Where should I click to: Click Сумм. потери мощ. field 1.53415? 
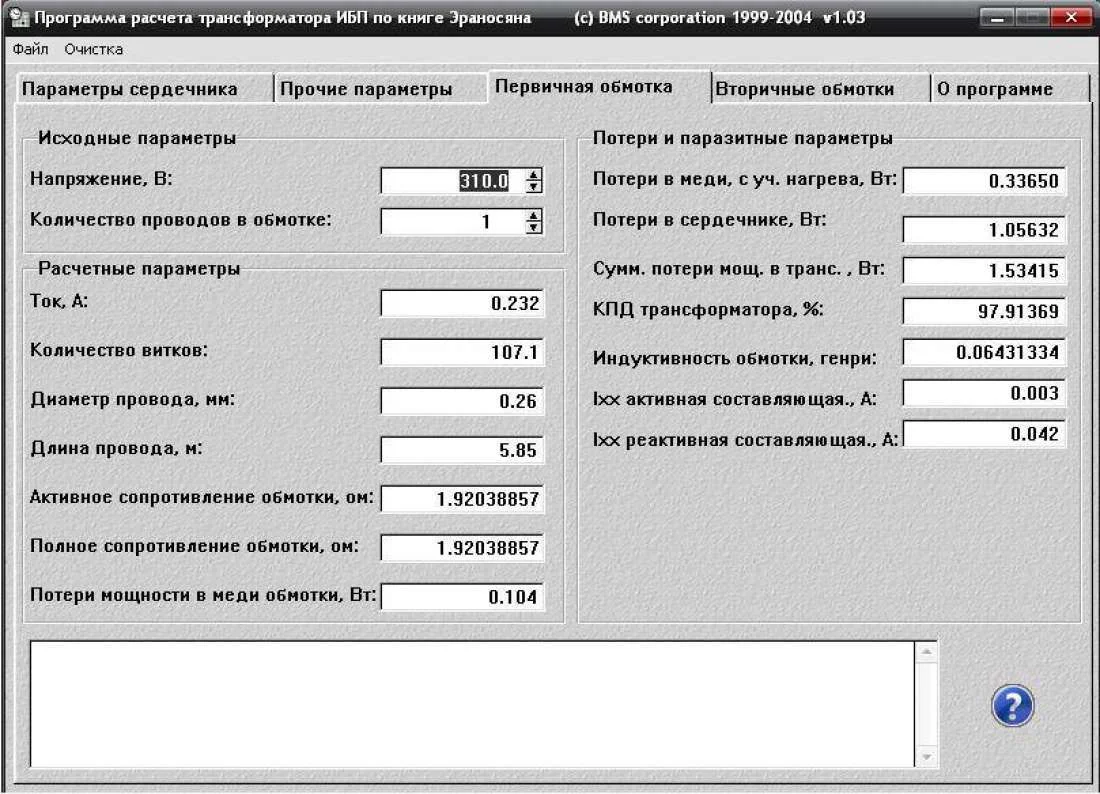click(x=984, y=270)
